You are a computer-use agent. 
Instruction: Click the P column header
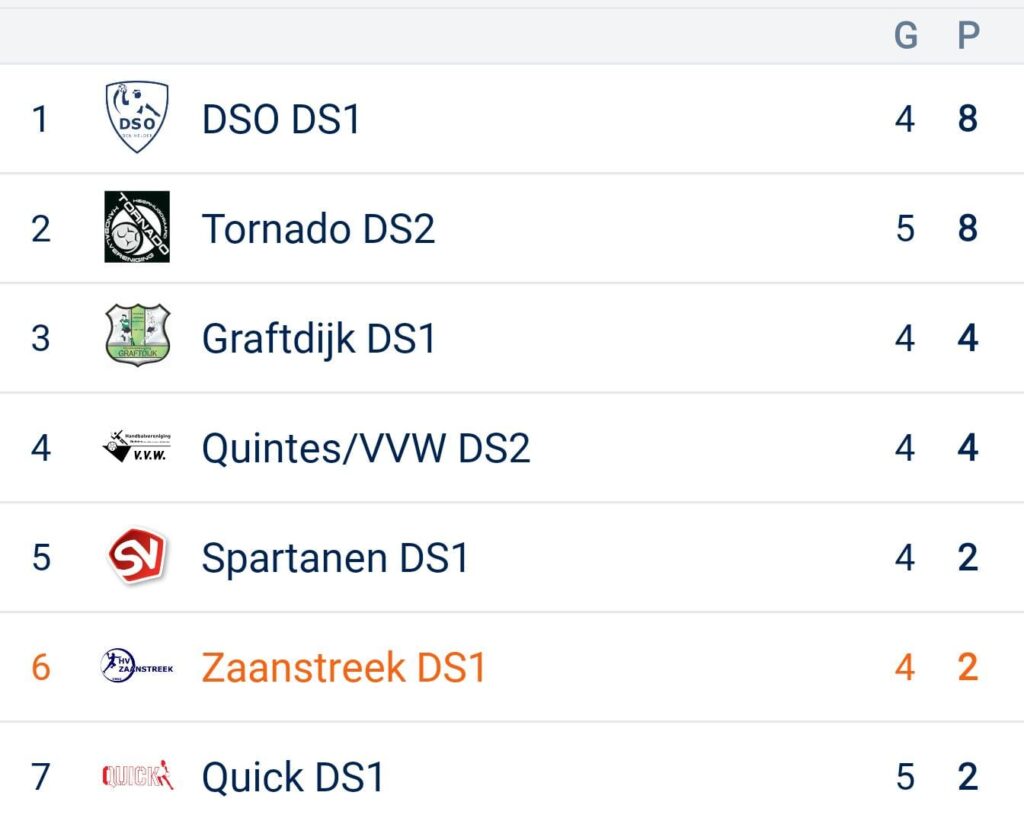click(968, 35)
